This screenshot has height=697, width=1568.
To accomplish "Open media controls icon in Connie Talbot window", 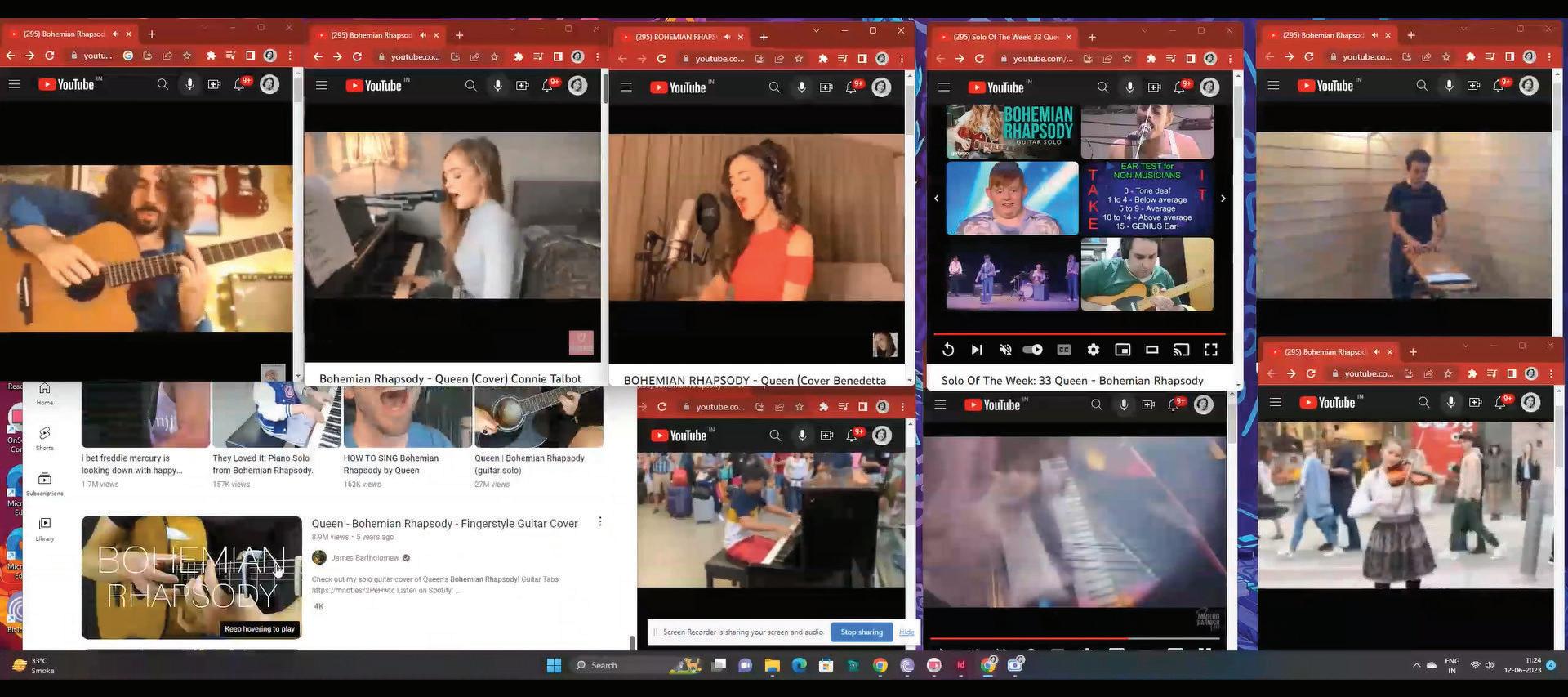I will (x=538, y=57).
